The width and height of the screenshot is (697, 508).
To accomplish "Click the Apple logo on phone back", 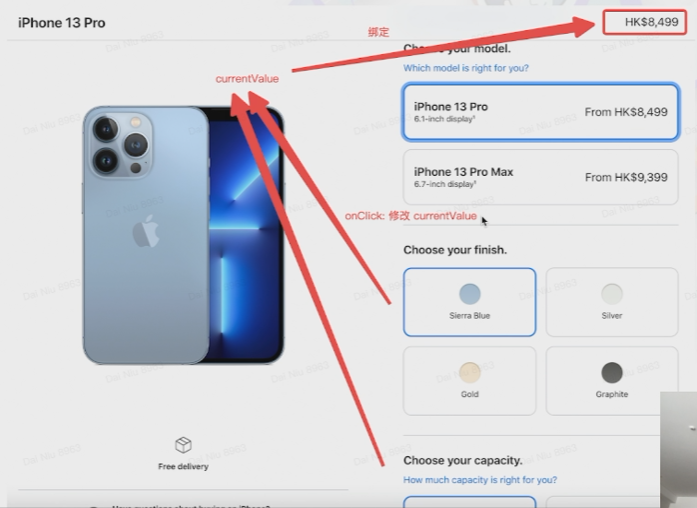I will coord(146,231).
